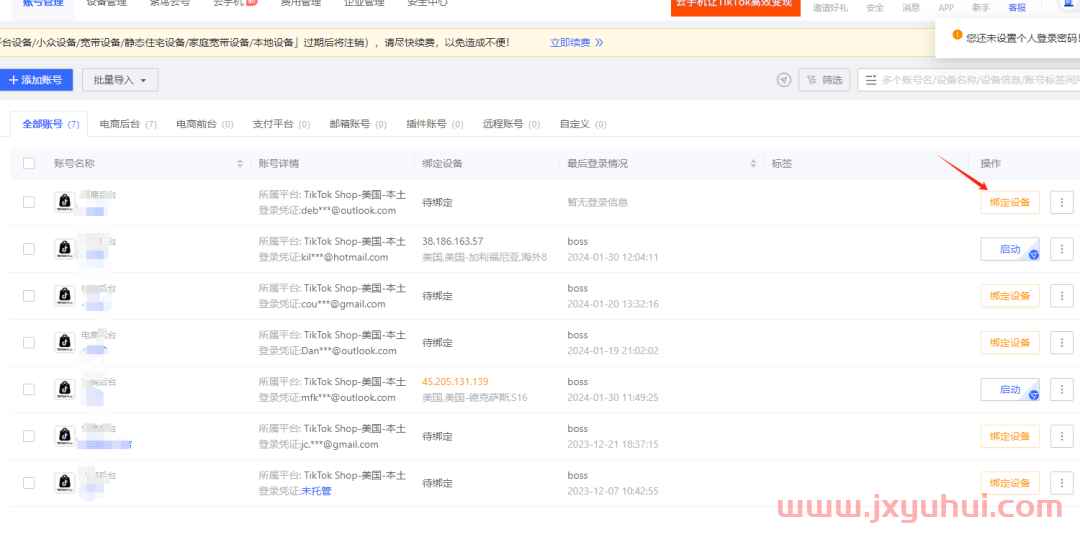
Task: Click the round navigation arrow icon beside 筛选
Action: click(784, 81)
